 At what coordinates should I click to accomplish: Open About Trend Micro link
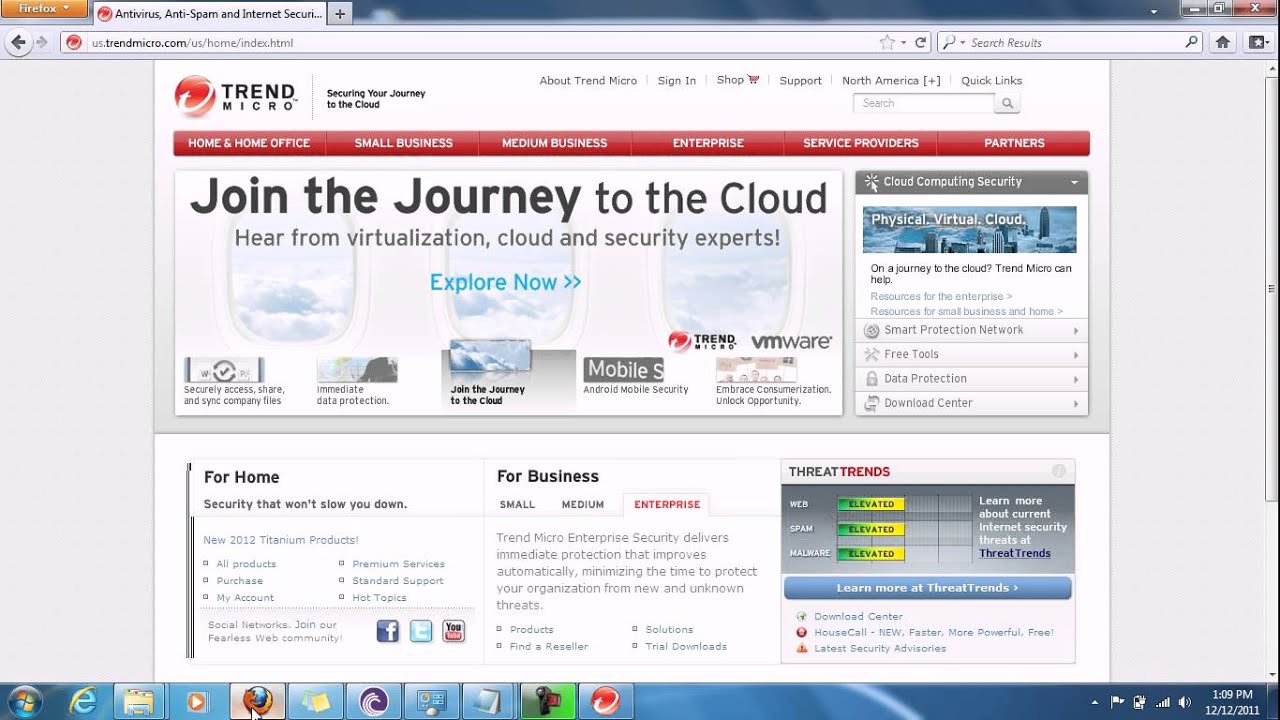pyautogui.click(x=588, y=80)
